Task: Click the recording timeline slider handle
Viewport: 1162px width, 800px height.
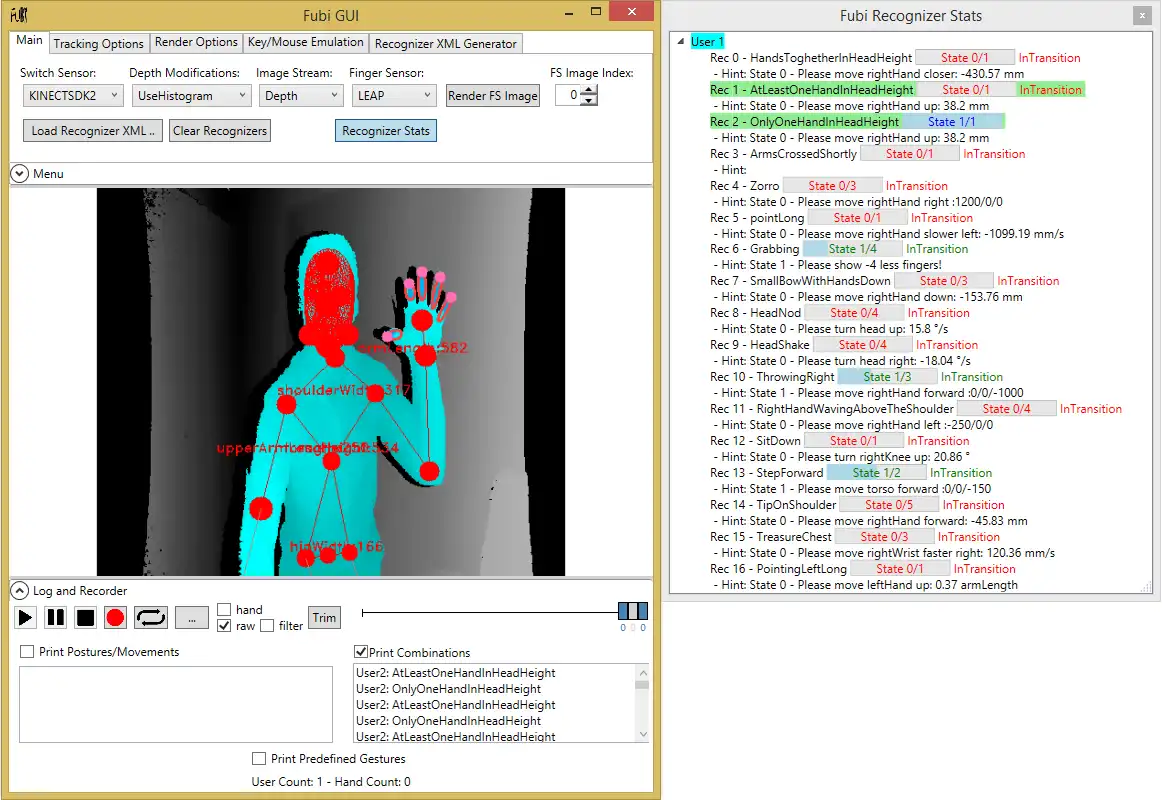Action: (x=632, y=611)
